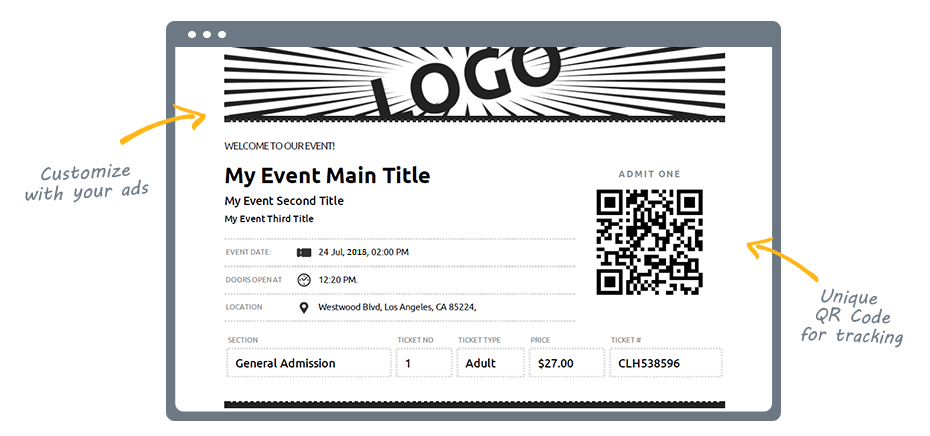
Task: Click the yellow arrow pointing to QR code
Action: click(x=782, y=259)
